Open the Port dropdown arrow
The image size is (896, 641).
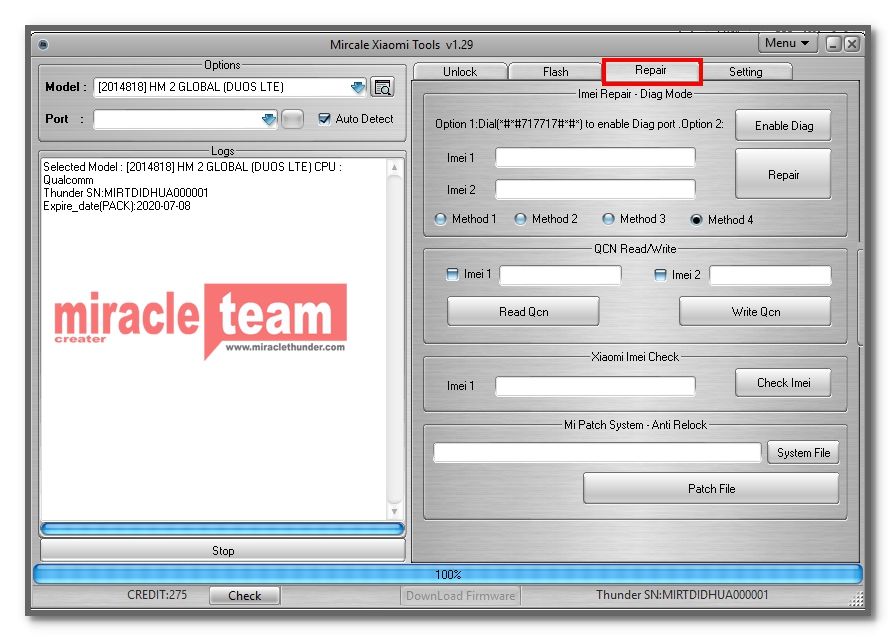(269, 119)
